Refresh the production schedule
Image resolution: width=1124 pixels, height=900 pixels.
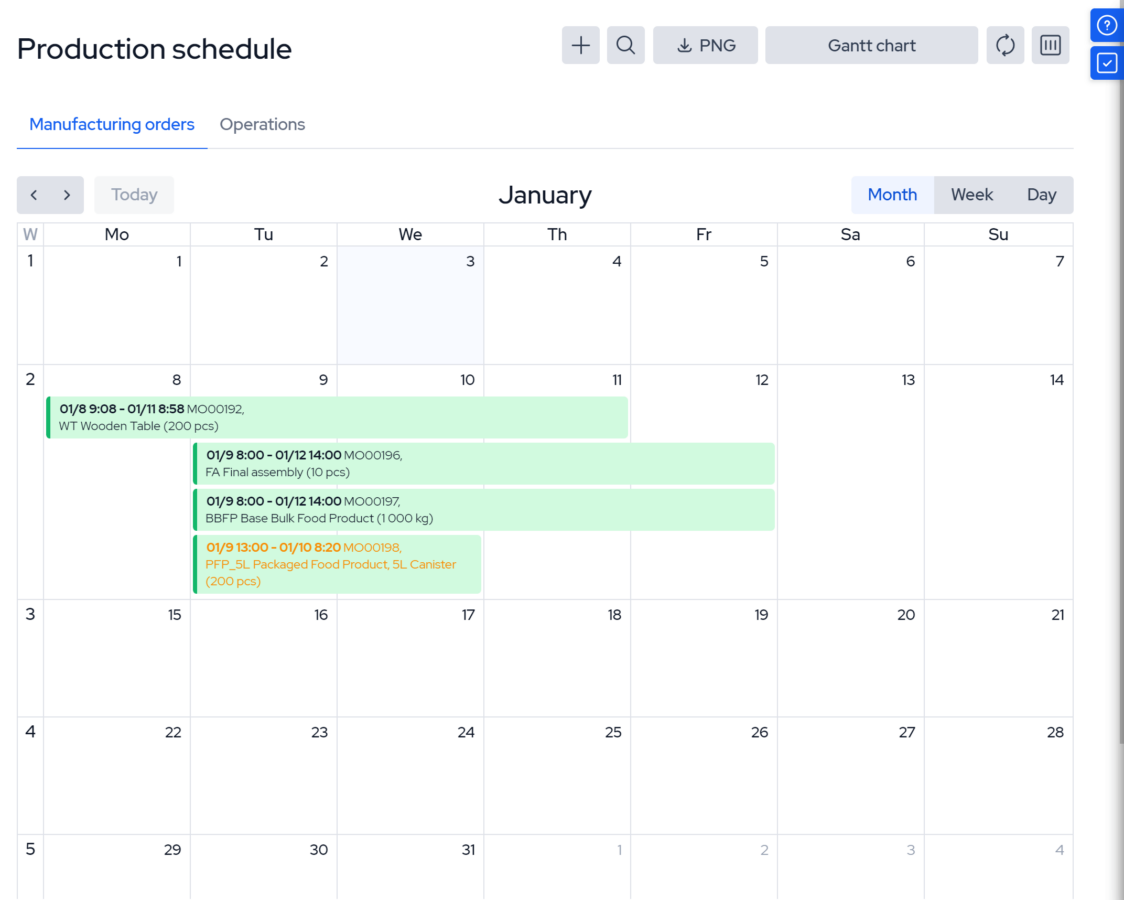[x=1005, y=45]
